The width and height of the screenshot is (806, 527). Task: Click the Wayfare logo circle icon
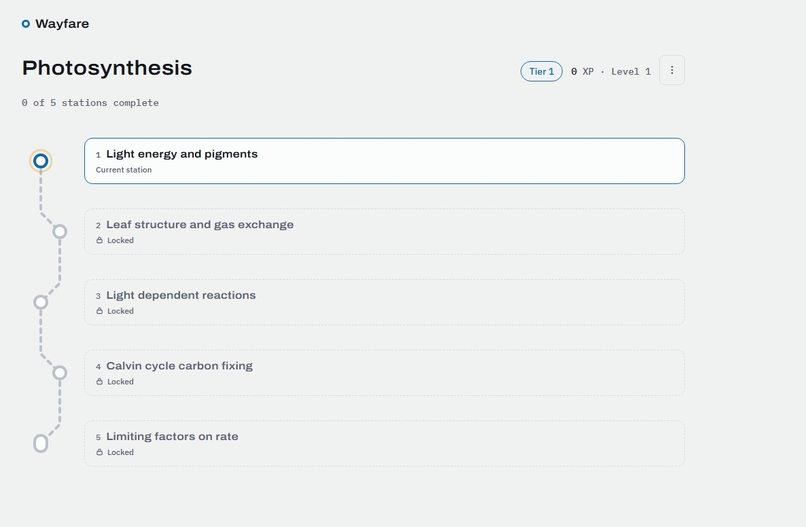(x=26, y=24)
